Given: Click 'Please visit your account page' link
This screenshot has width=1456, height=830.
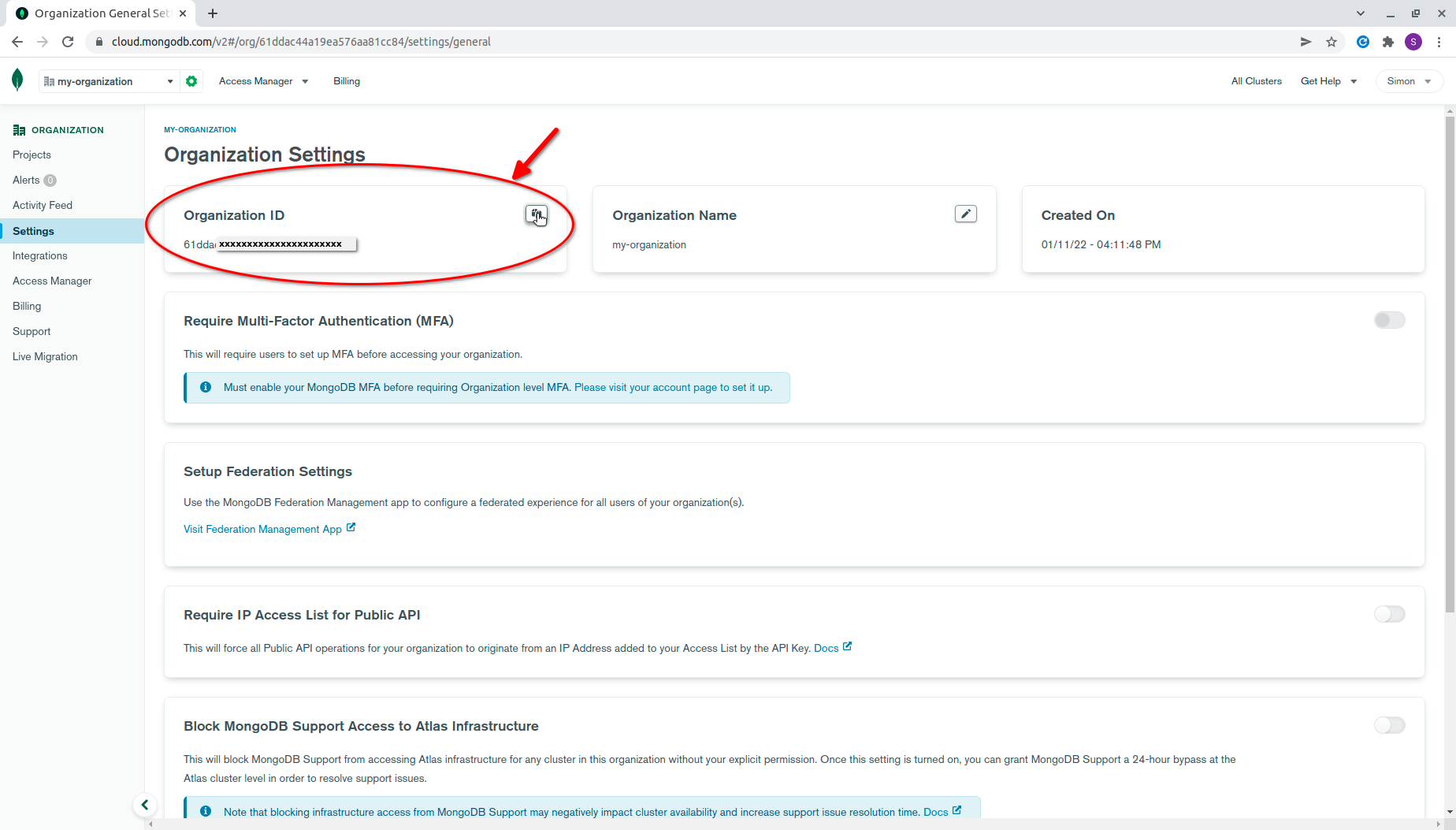Looking at the screenshot, I should pos(674,387).
